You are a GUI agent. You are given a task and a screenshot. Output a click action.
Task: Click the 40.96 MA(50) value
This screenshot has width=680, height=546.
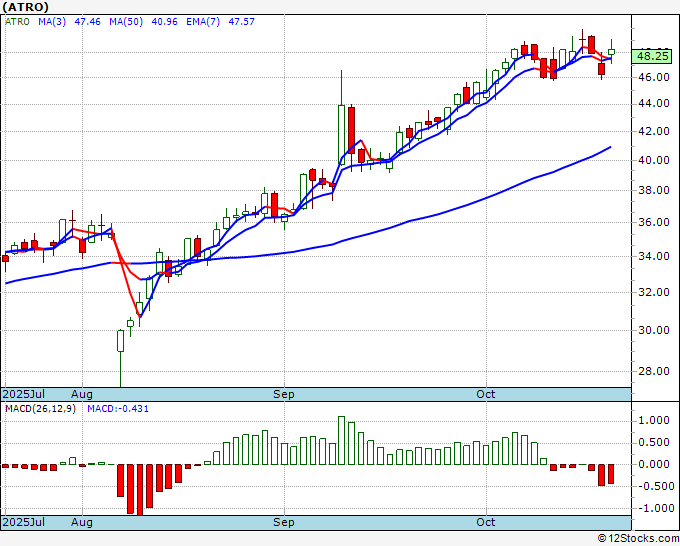[x=164, y=22]
